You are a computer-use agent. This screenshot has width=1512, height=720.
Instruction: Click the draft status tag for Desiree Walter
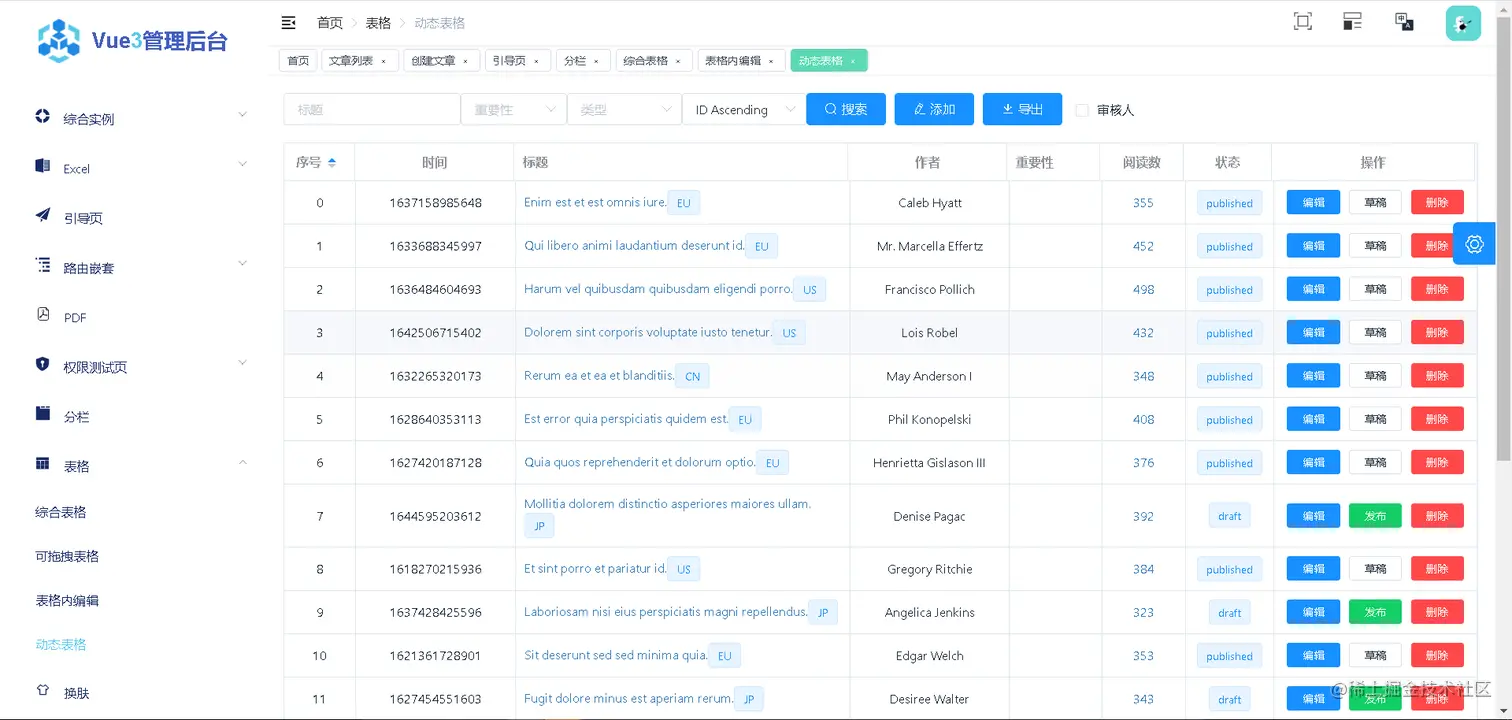1229,700
